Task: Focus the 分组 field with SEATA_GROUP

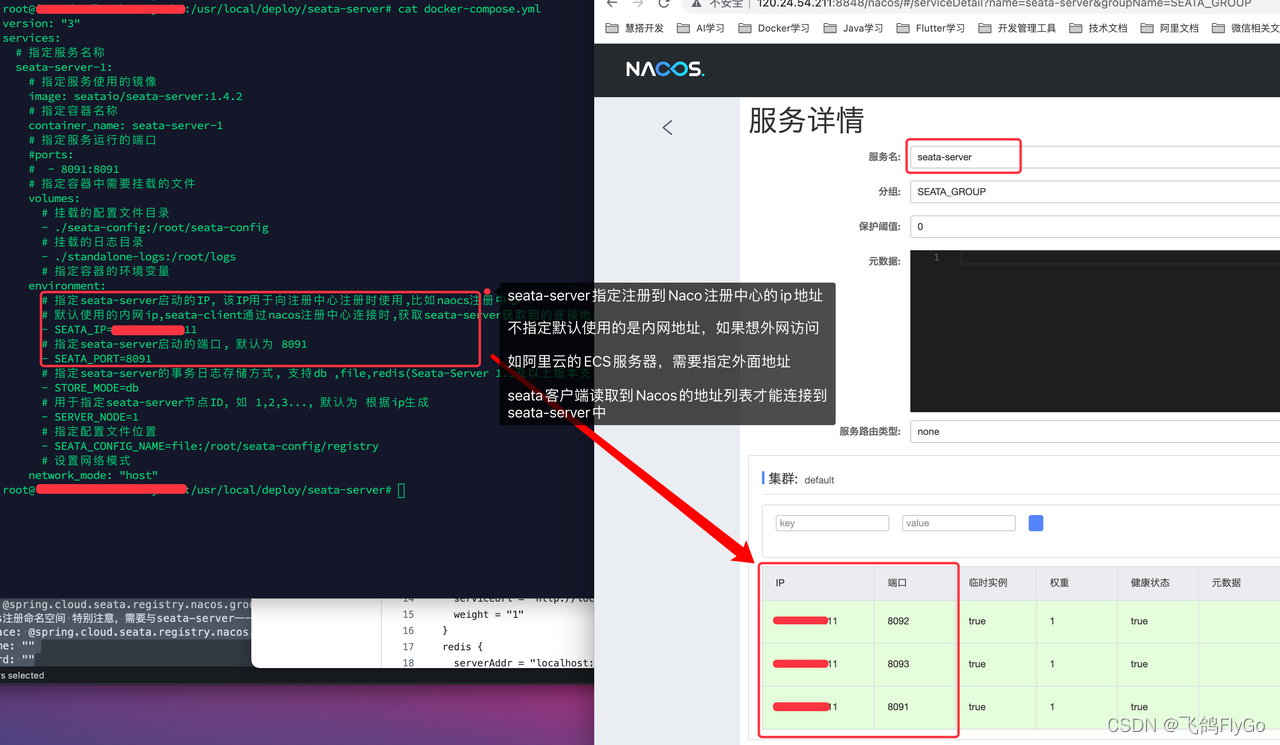Action: (x=1095, y=191)
